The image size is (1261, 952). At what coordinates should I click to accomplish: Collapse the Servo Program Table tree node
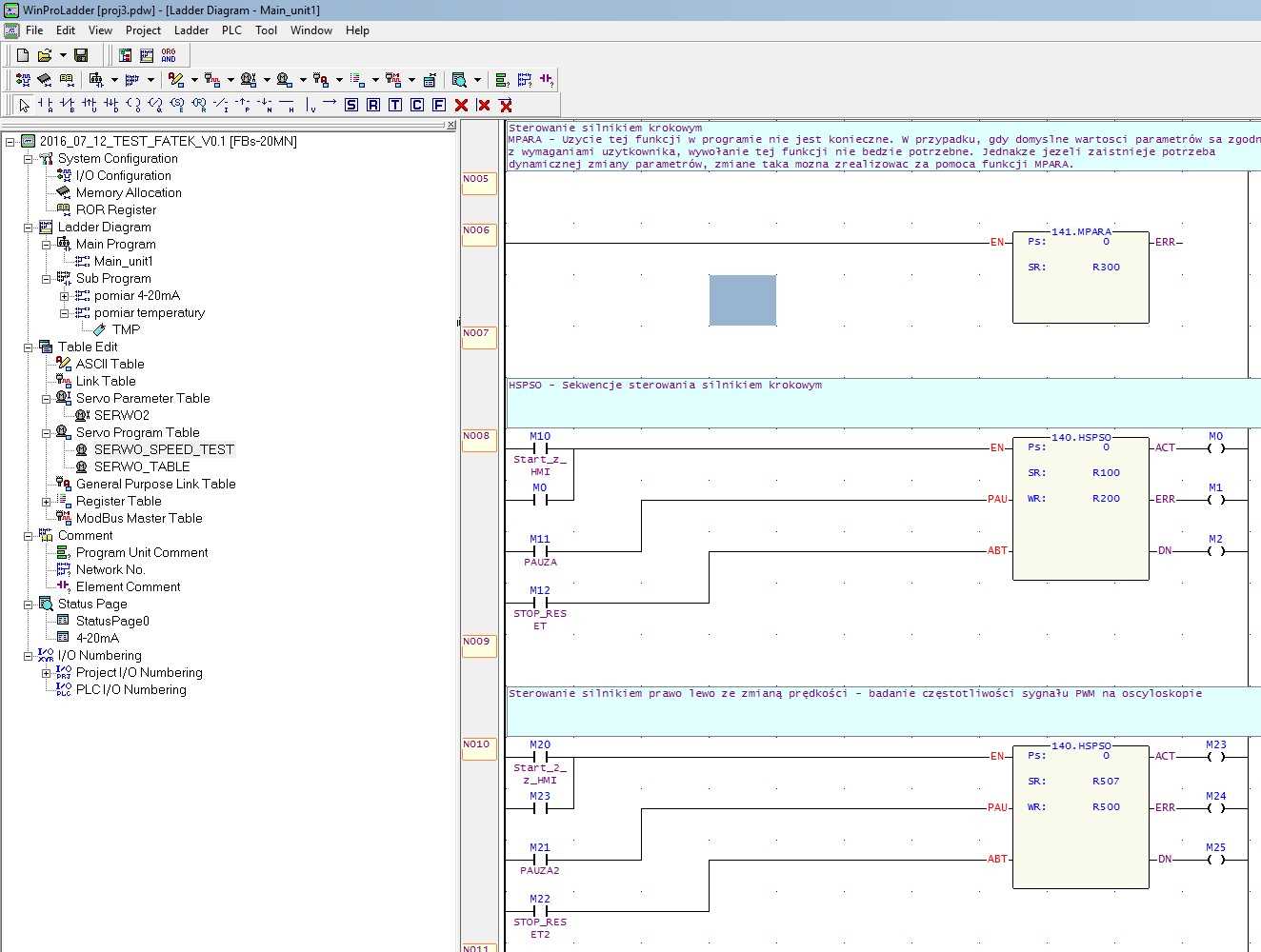(x=46, y=433)
